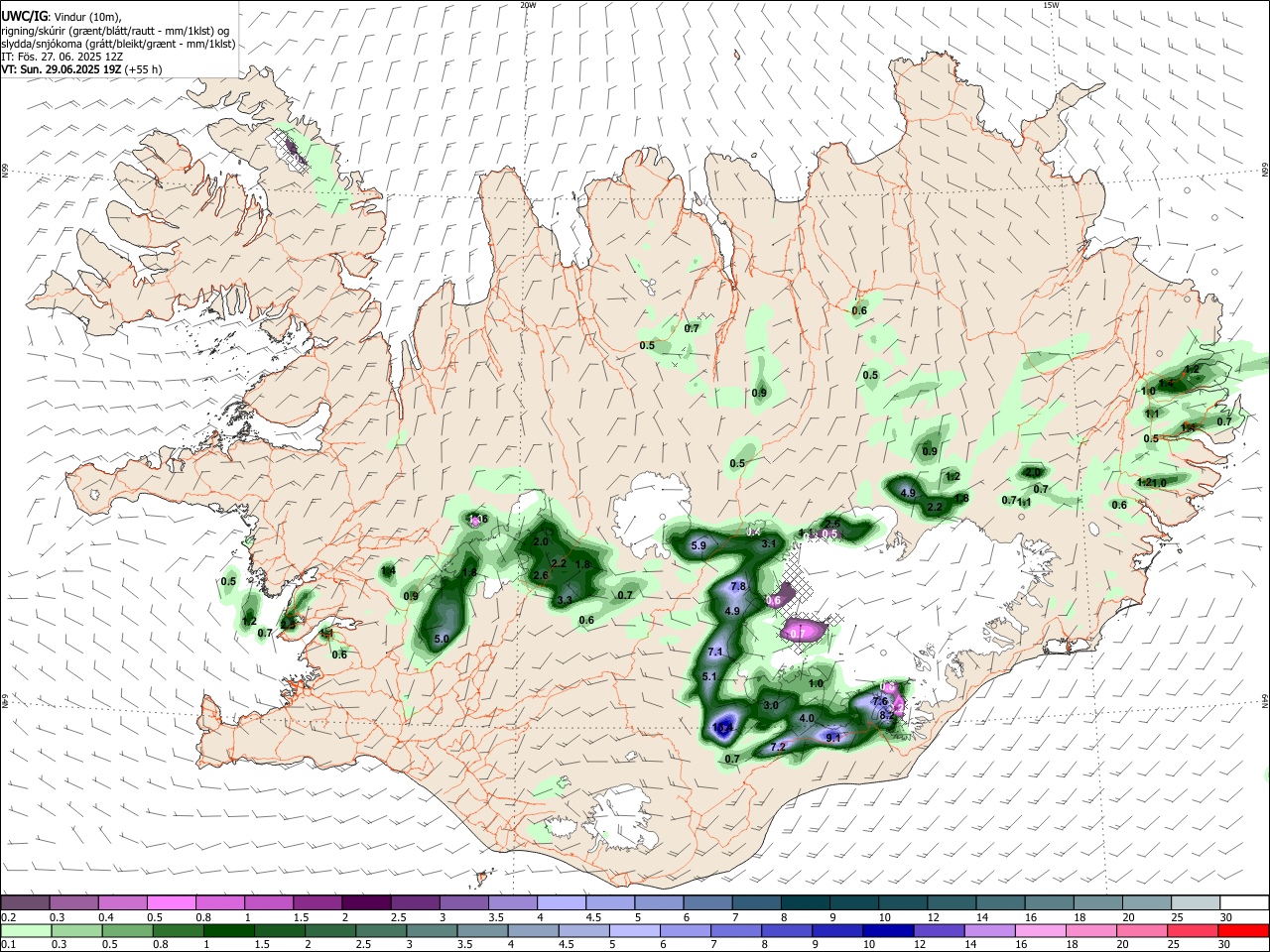
Task: Click the '0.1' label in the rain legend
Action: (x=8, y=945)
